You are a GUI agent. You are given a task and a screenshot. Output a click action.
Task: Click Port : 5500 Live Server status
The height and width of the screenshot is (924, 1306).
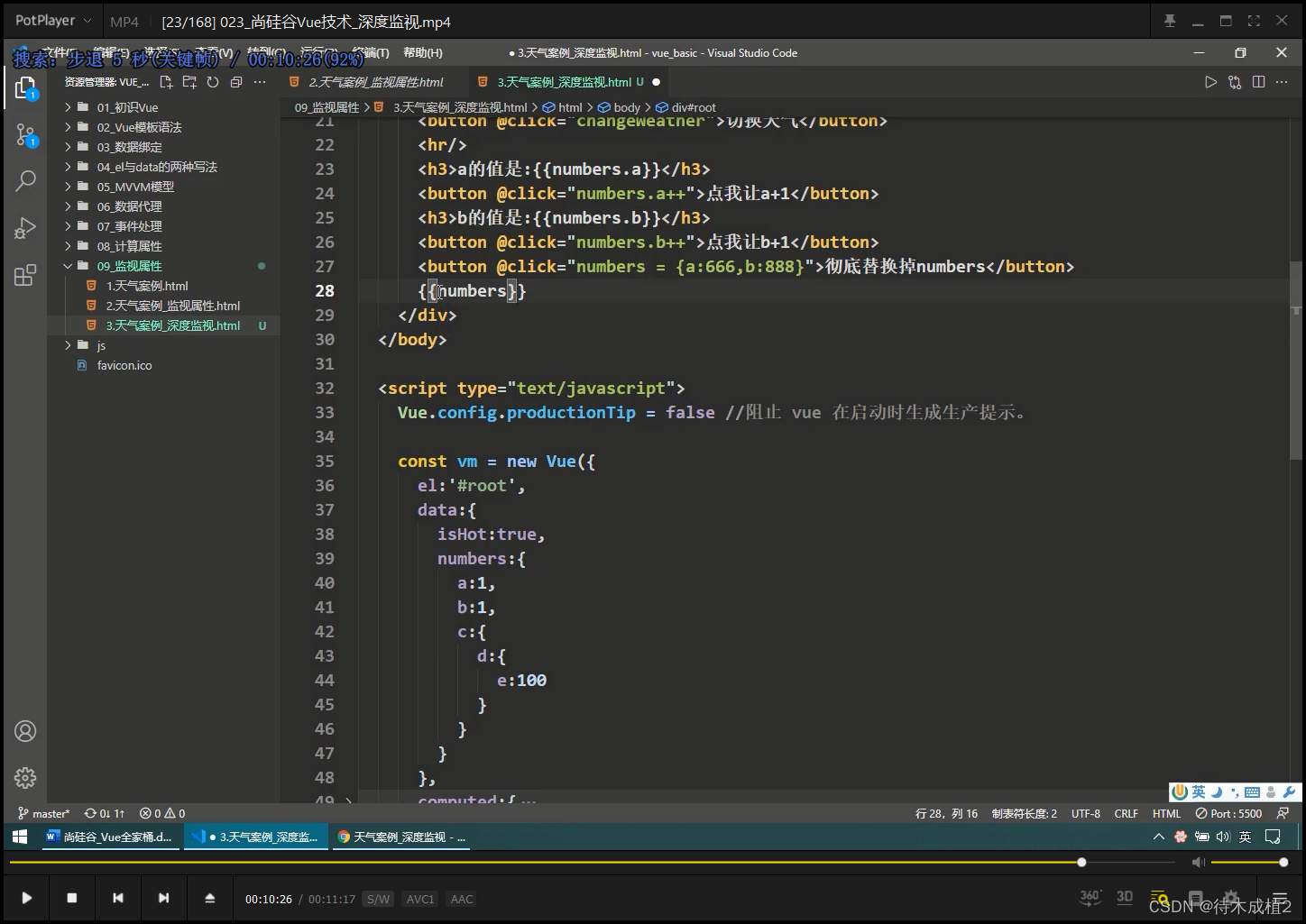pyautogui.click(x=1228, y=813)
